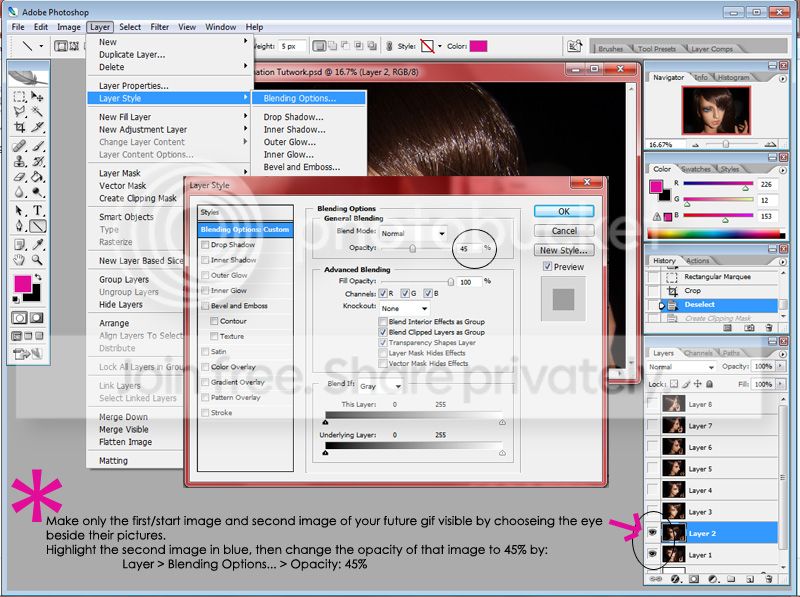Open the Blend Mode dropdown
The height and width of the screenshot is (597, 800).
click(x=413, y=233)
